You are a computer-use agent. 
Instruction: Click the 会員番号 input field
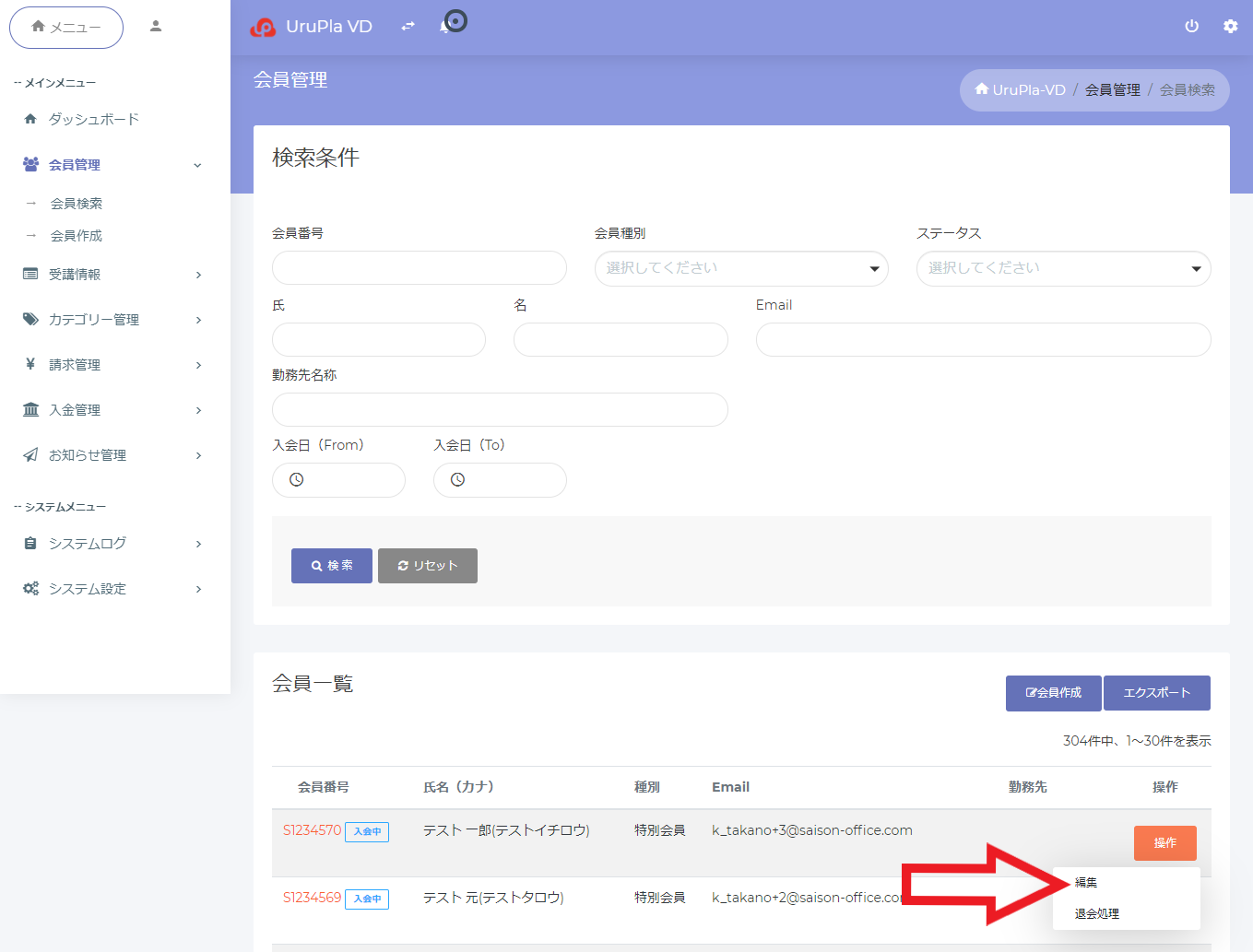tap(419, 268)
